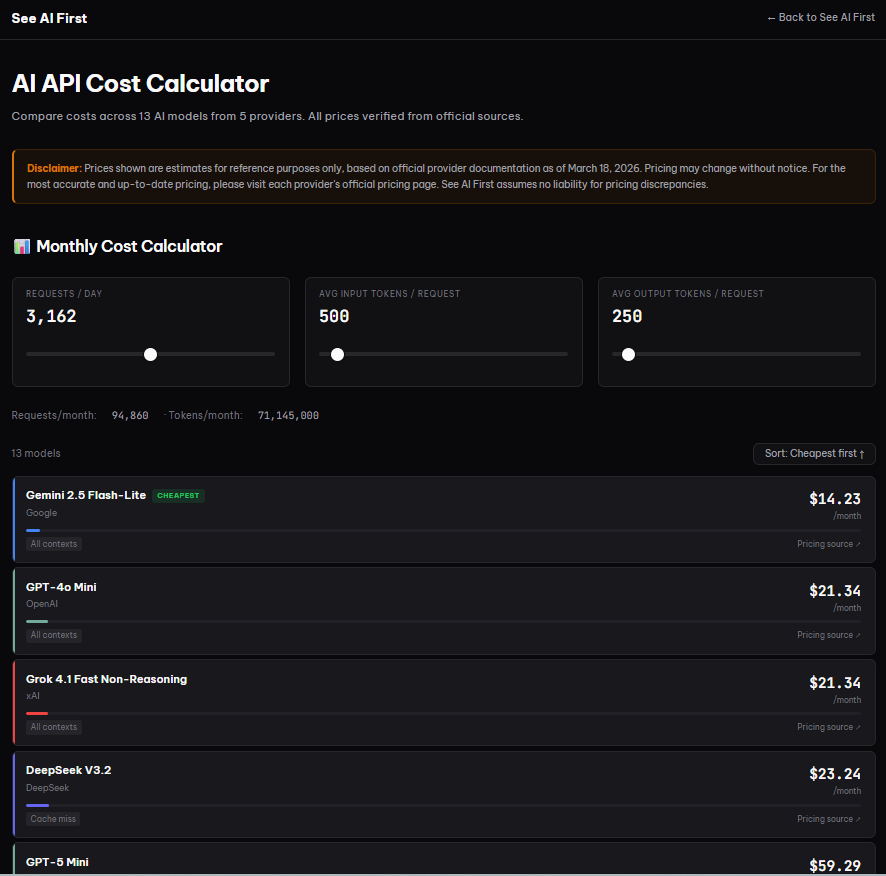
Task: Click the See AI First logo text
Action: click(49, 19)
